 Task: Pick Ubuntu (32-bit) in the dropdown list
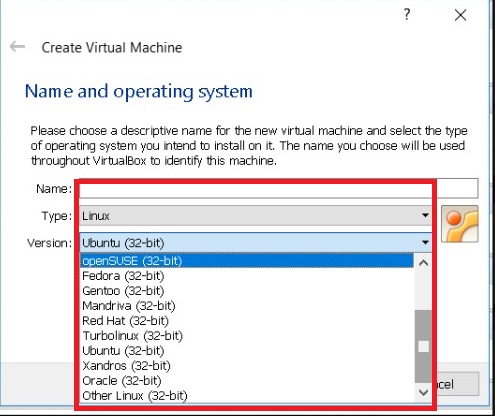247,351
